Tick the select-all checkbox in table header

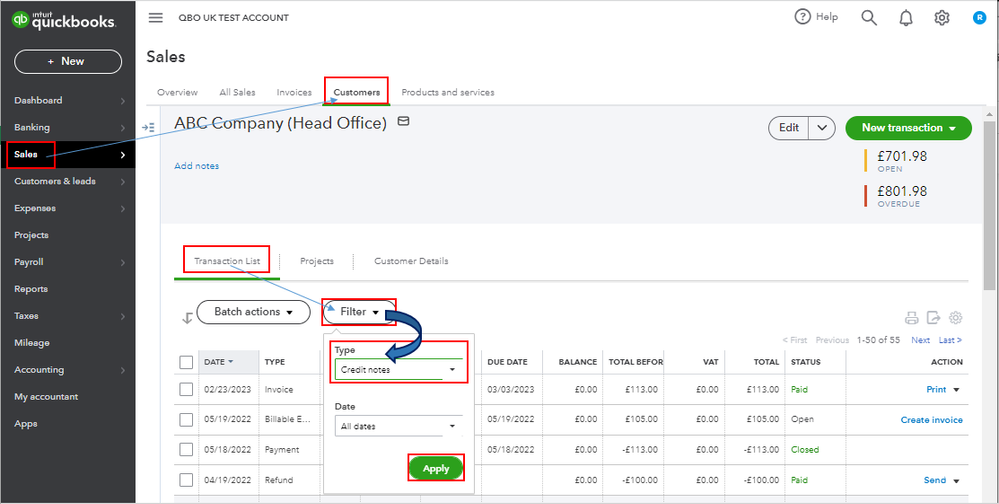pos(186,362)
